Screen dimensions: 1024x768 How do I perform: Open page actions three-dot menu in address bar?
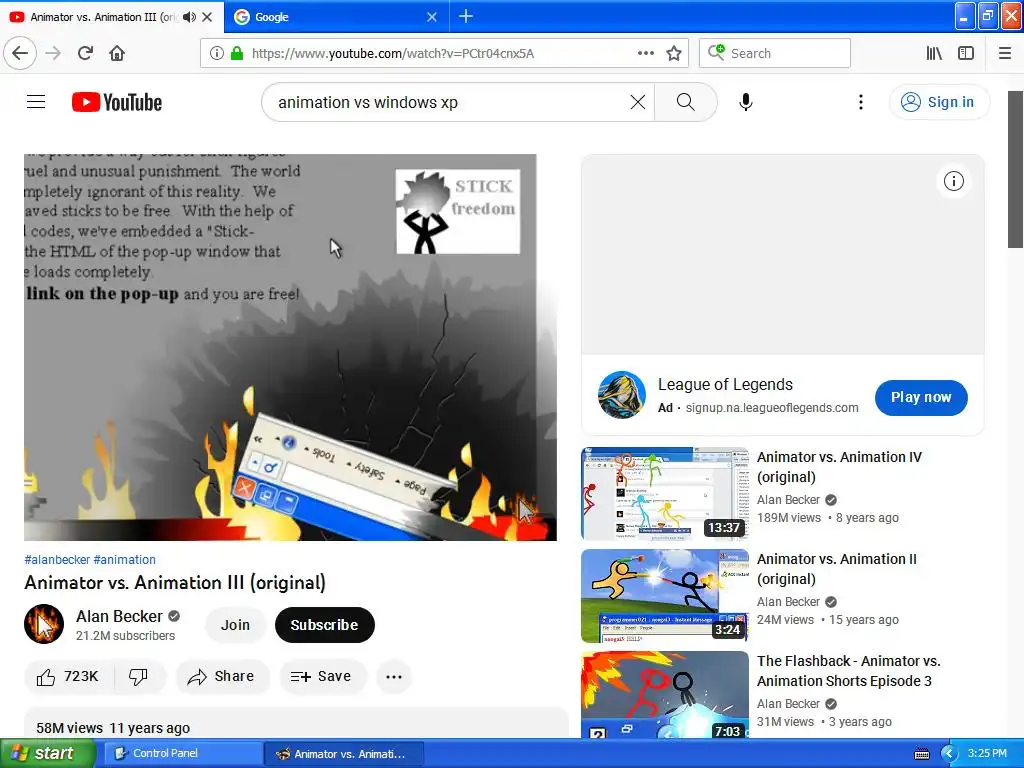click(645, 53)
